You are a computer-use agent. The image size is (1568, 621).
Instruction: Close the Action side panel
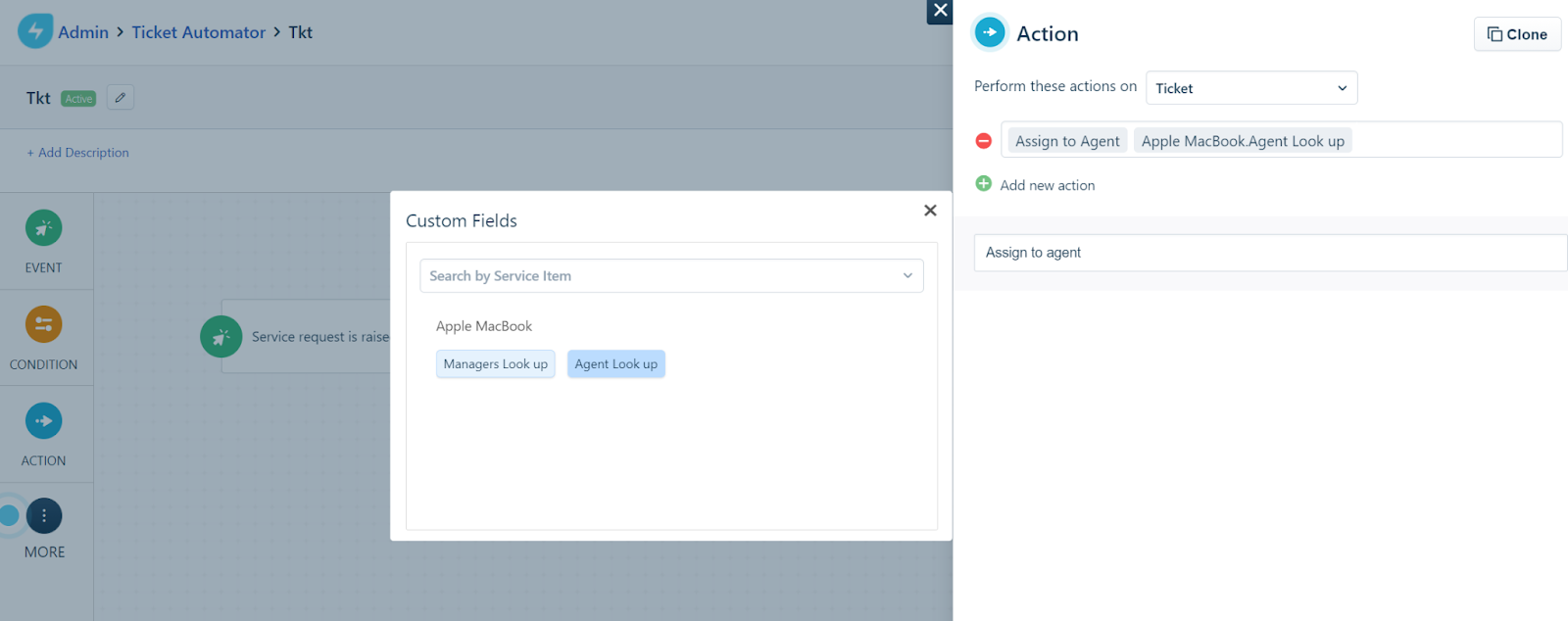point(940,11)
